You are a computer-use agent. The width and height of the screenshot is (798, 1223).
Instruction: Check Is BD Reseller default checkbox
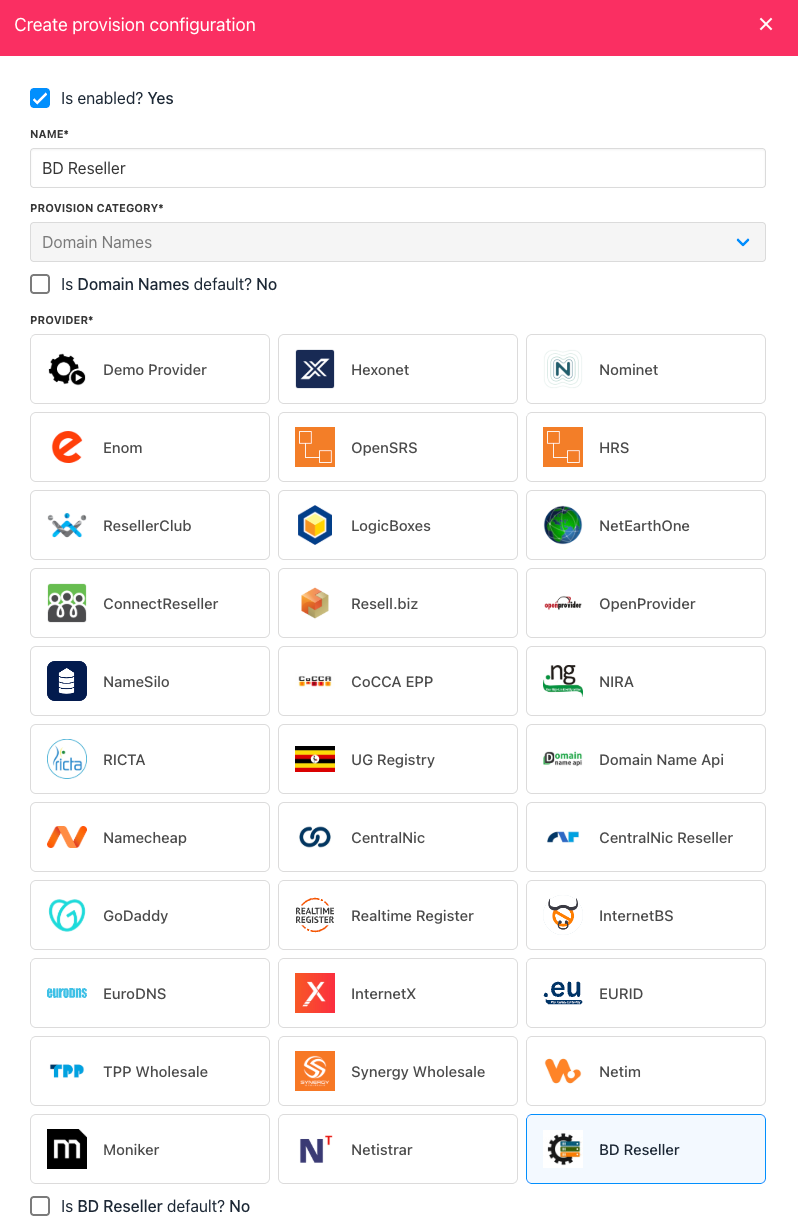40,1206
